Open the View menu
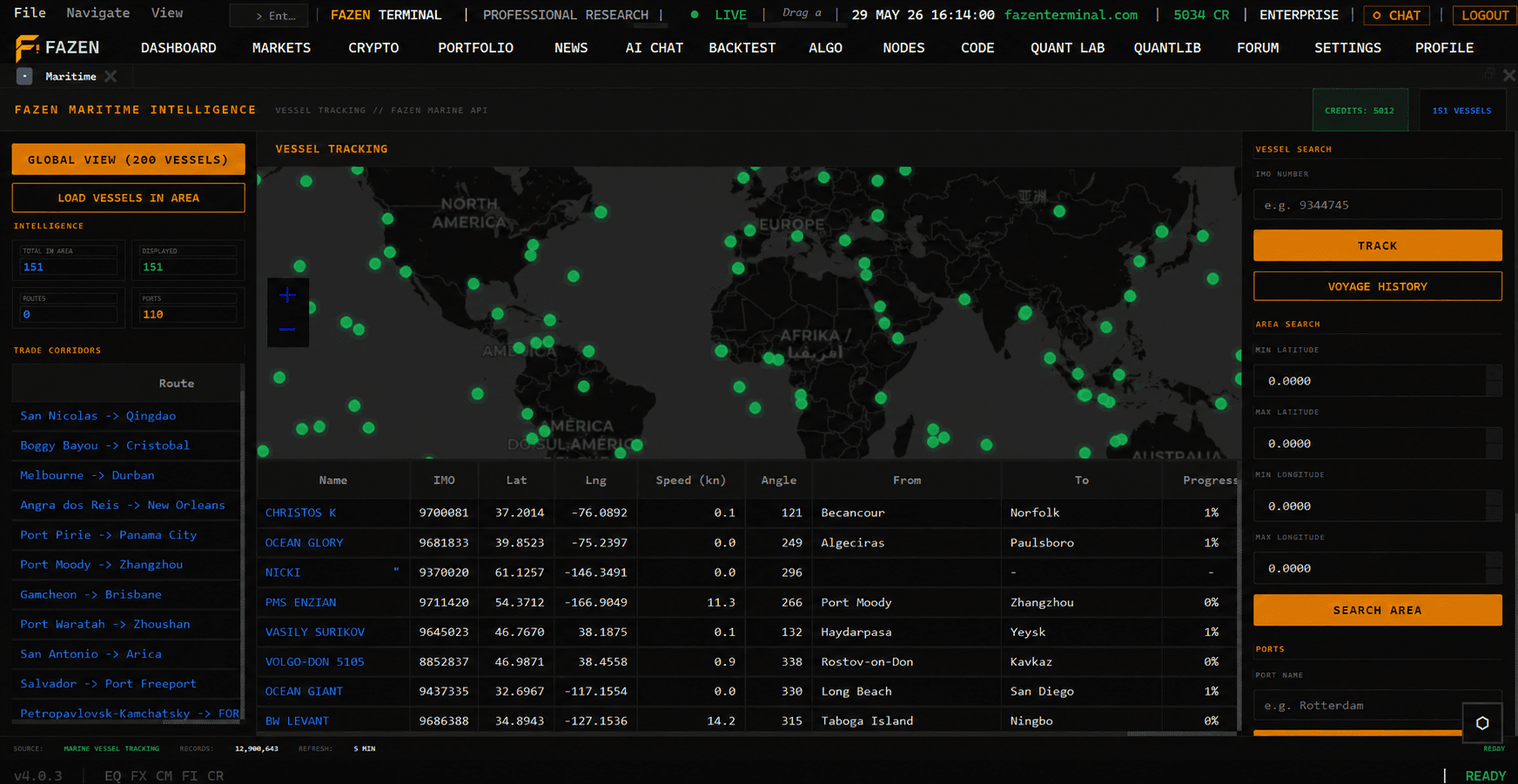This screenshot has height=784, width=1518. (x=167, y=13)
